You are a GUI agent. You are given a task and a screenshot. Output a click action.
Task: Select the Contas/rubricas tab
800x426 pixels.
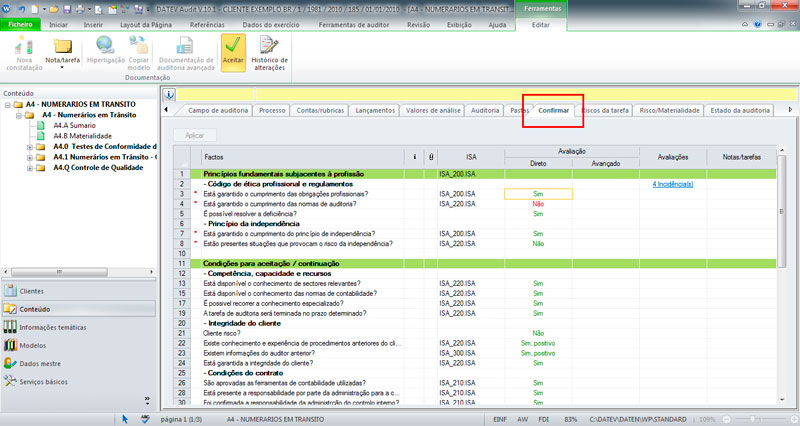pyautogui.click(x=320, y=110)
